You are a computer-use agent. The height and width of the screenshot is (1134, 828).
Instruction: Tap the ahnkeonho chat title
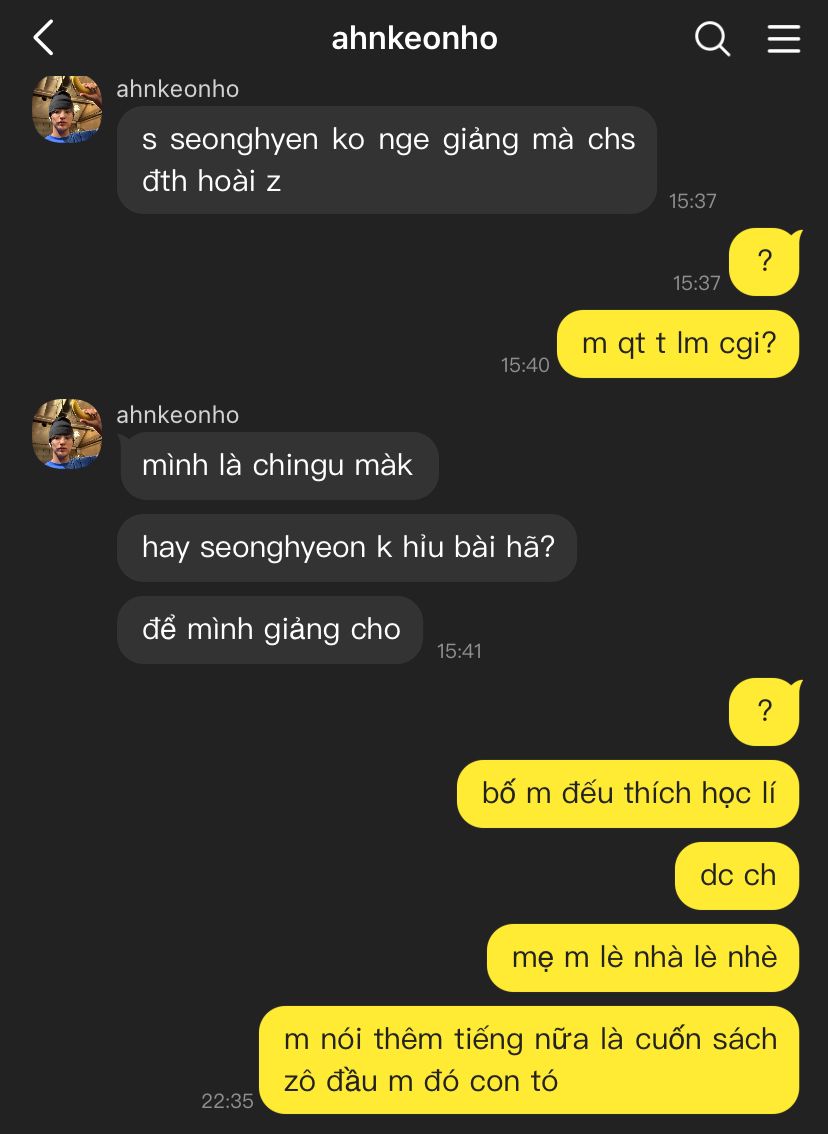tap(414, 39)
